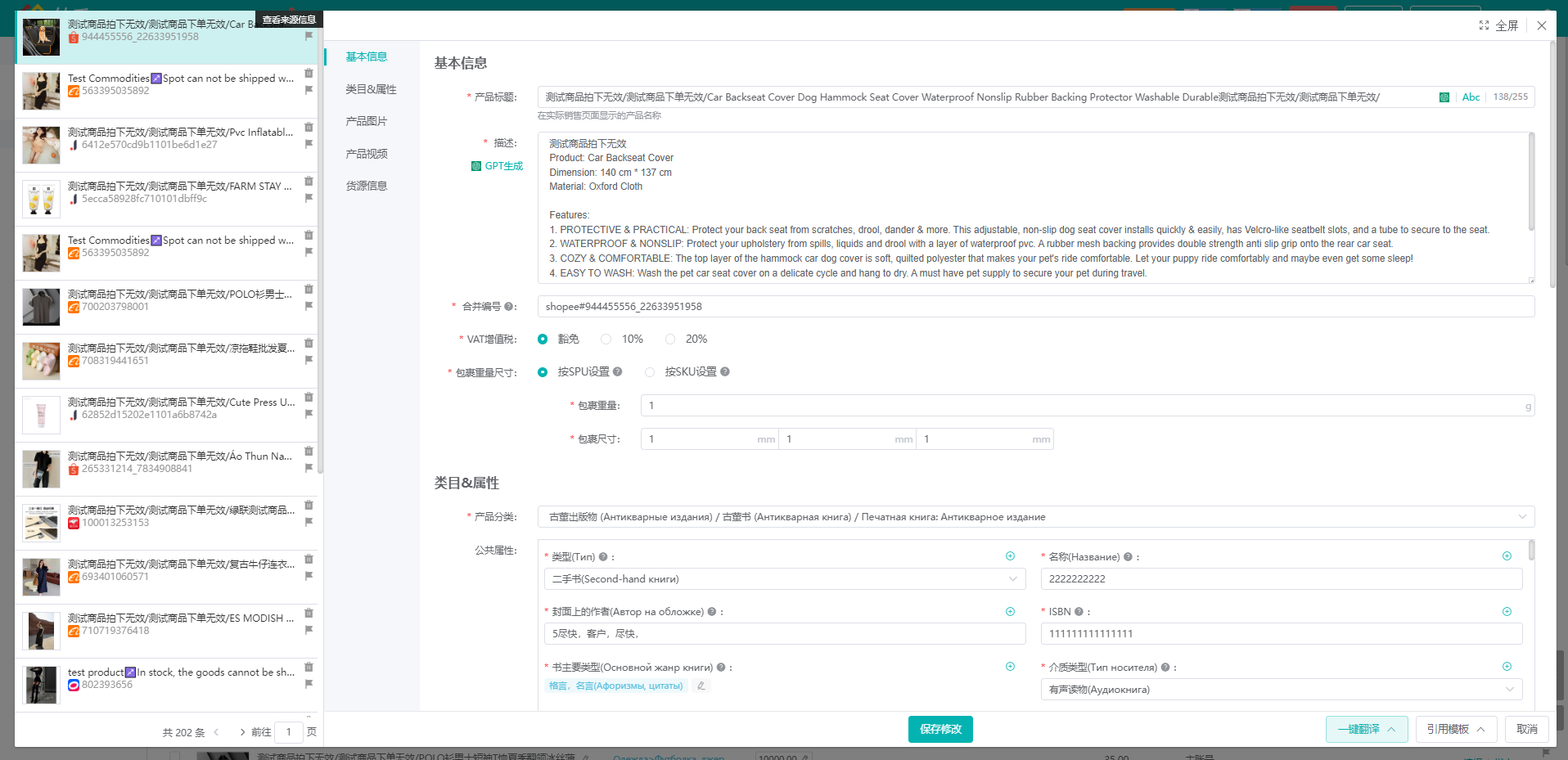This screenshot has width=1568, height=760.
Task: Delete the Pvc Inflatable product with trash icon
Action: (x=309, y=127)
